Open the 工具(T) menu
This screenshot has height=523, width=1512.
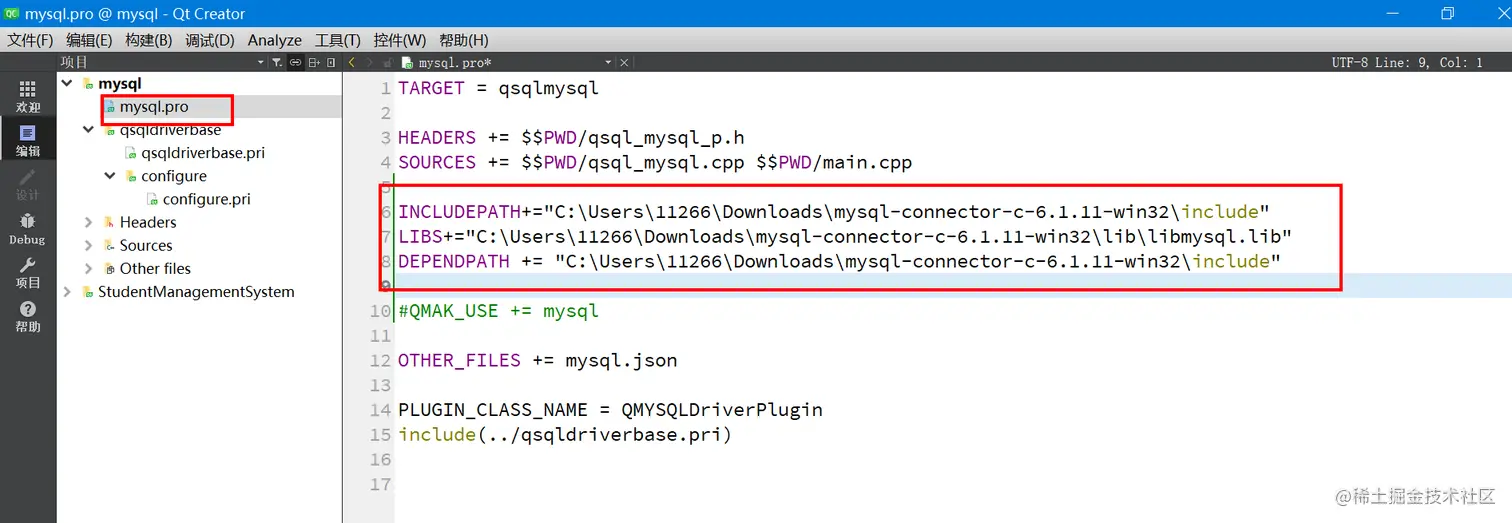point(337,40)
